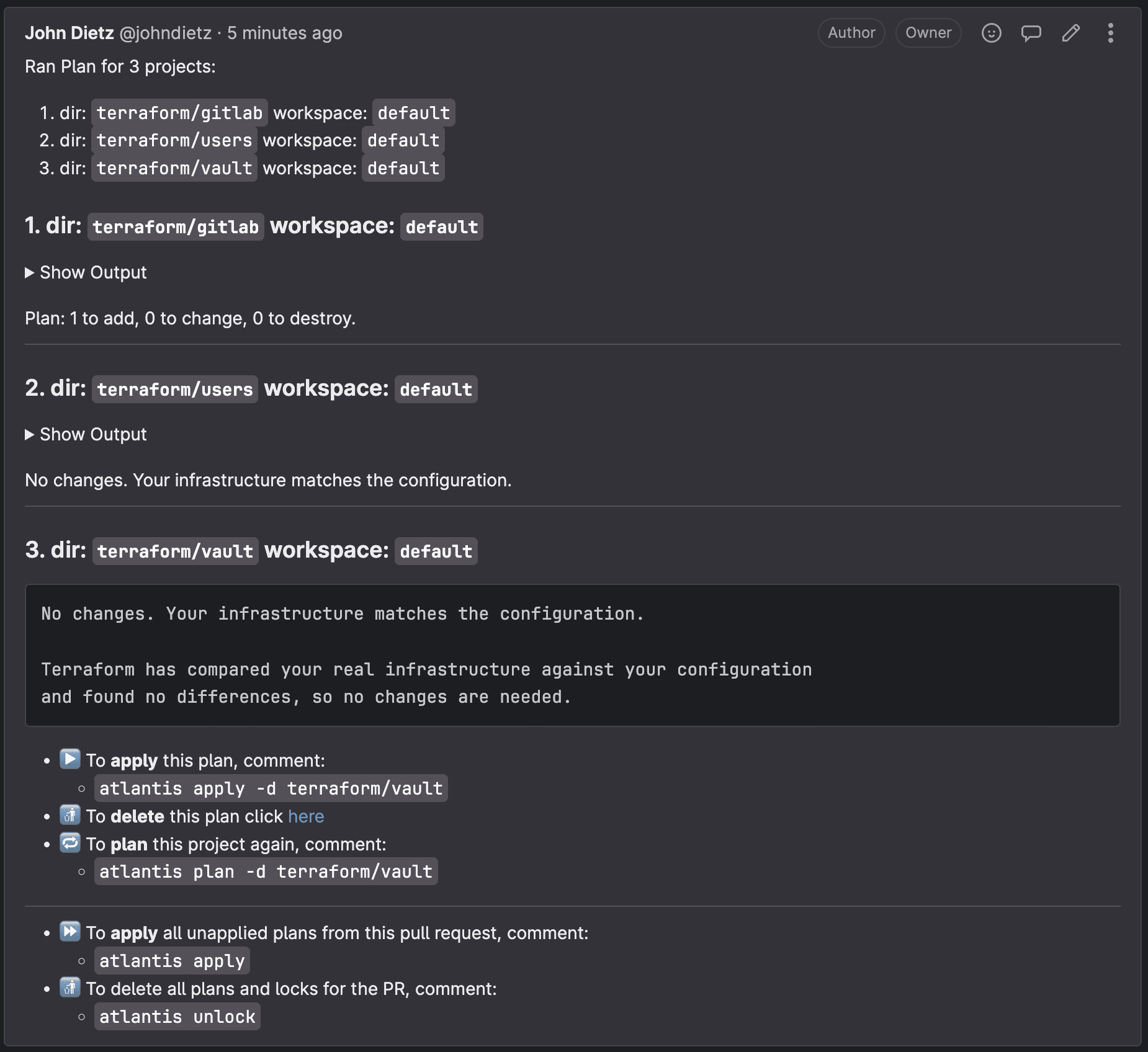Edit comment with pencil icon
The width and height of the screenshot is (1148, 1052).
click(1070, 33)
